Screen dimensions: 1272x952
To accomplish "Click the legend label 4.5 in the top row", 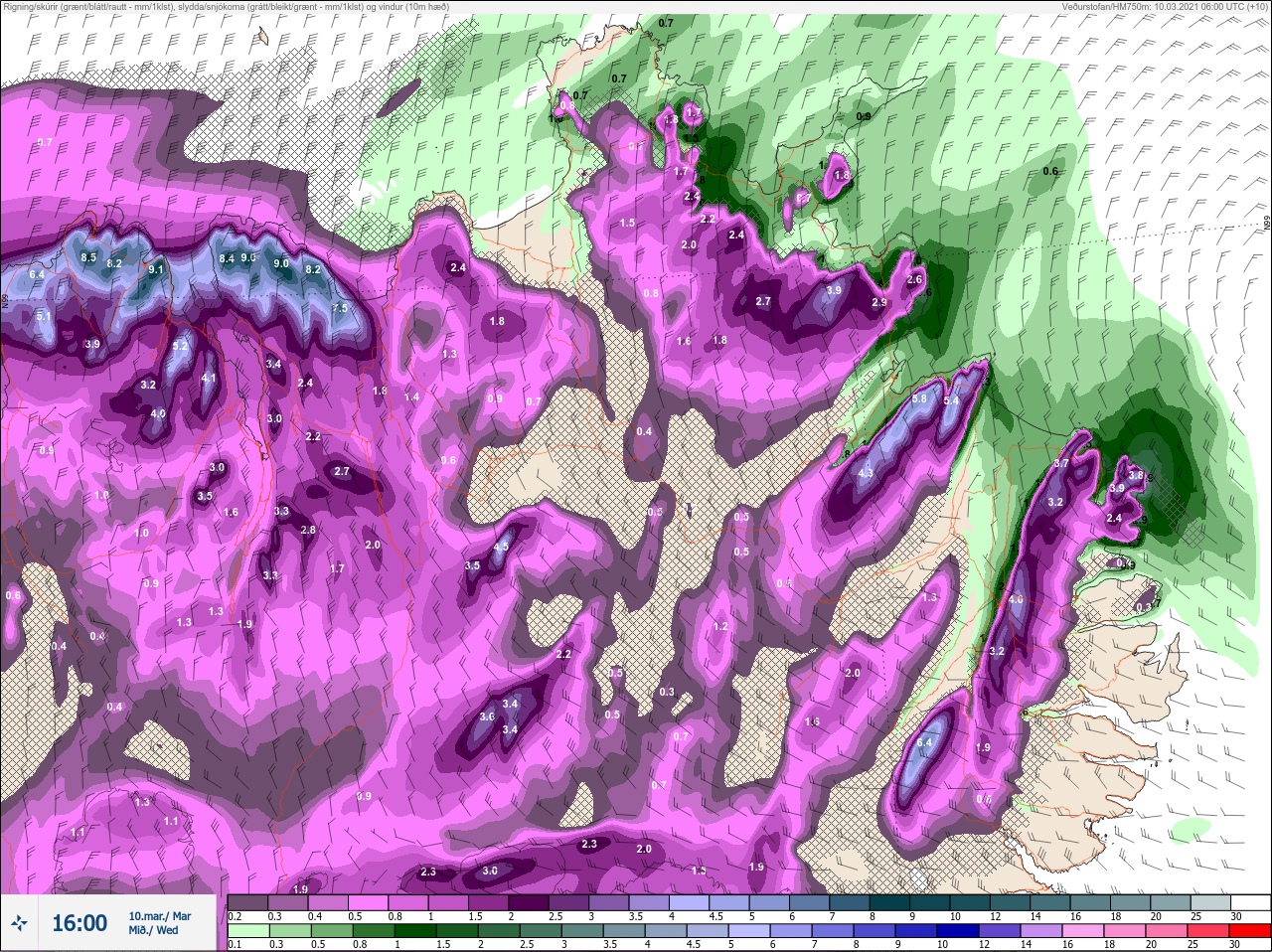I will (715, 915).
